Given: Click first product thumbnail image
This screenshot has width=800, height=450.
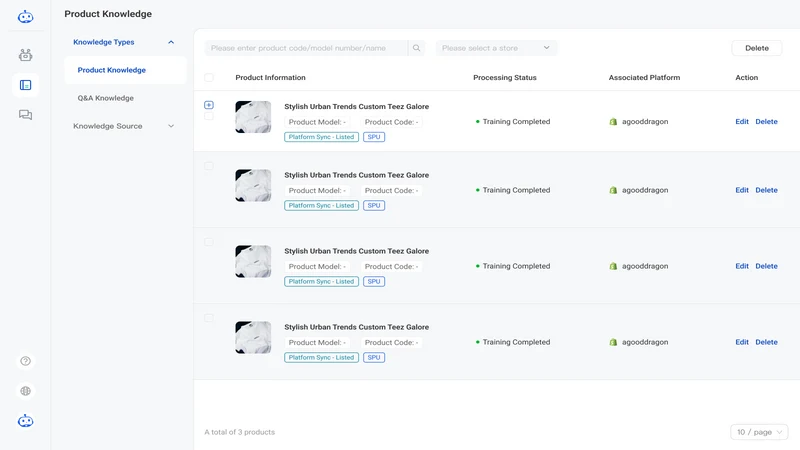Looking at the screenshot, I should [x=253, y=117].
